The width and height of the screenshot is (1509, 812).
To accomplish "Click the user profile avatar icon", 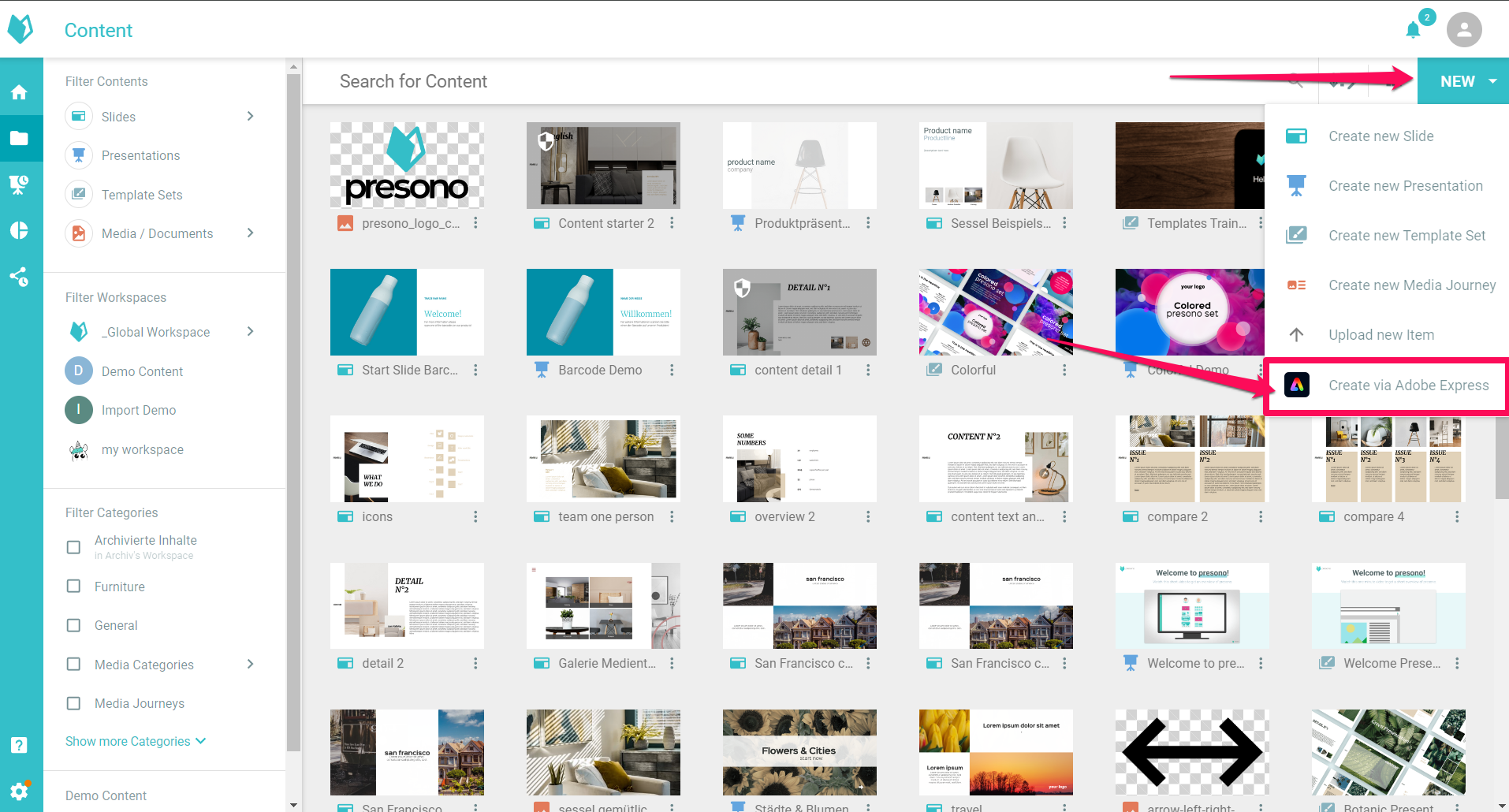I will [1463, 30].
